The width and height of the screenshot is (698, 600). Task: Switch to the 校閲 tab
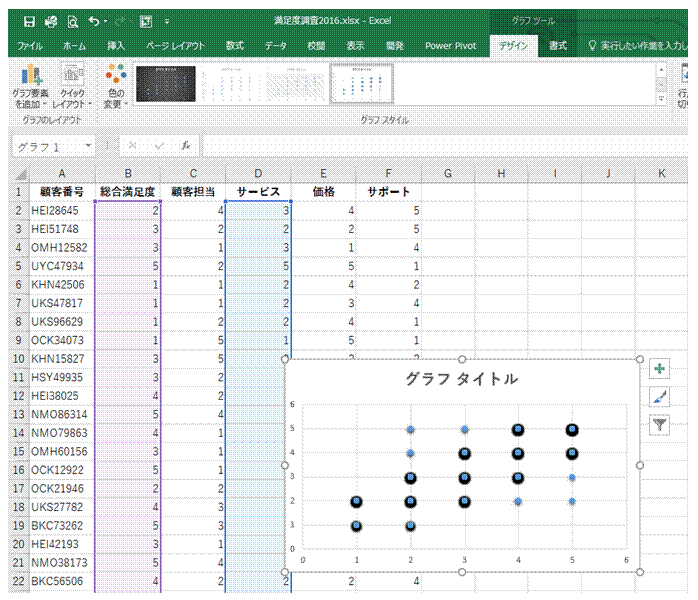pyautogui.click(x=316, y=46)
